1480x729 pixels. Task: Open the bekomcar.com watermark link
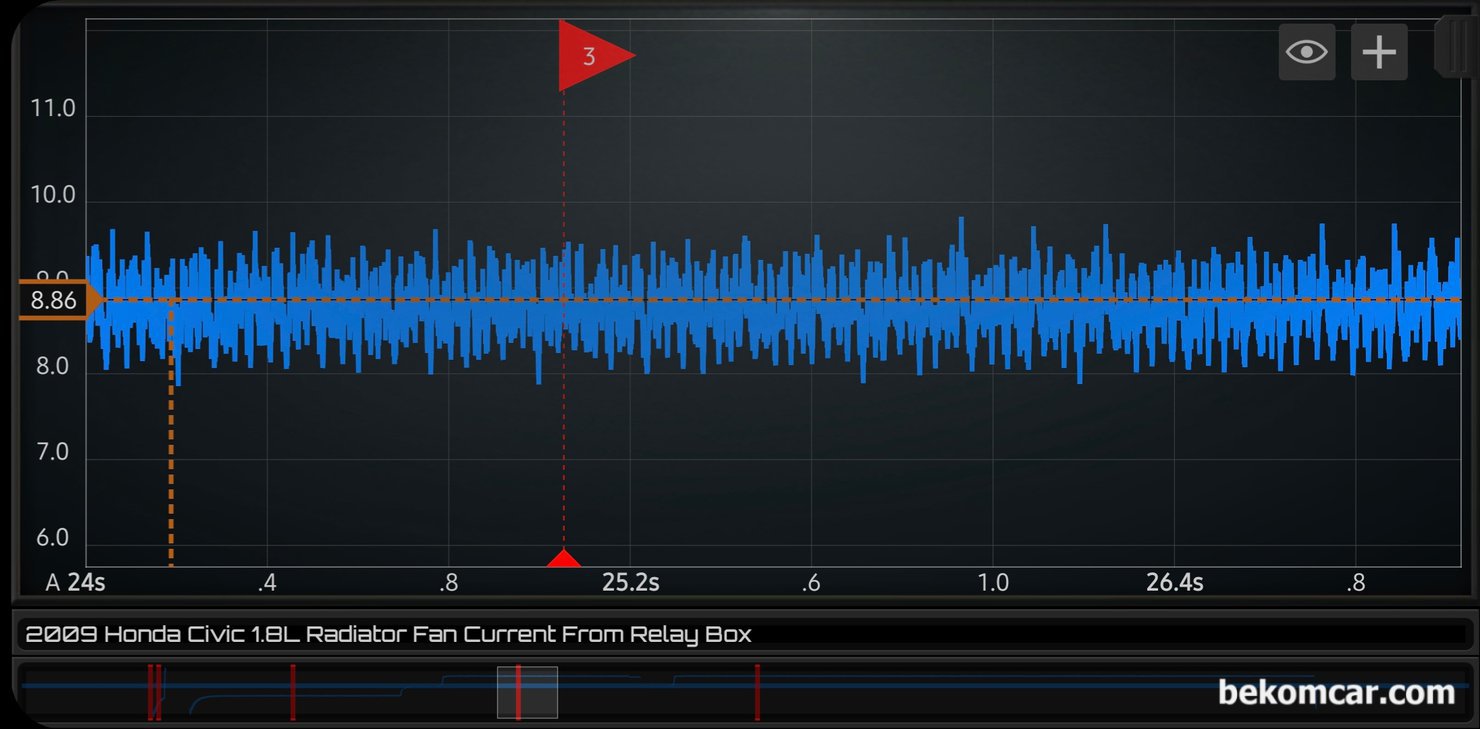[x=1336, y=691]
